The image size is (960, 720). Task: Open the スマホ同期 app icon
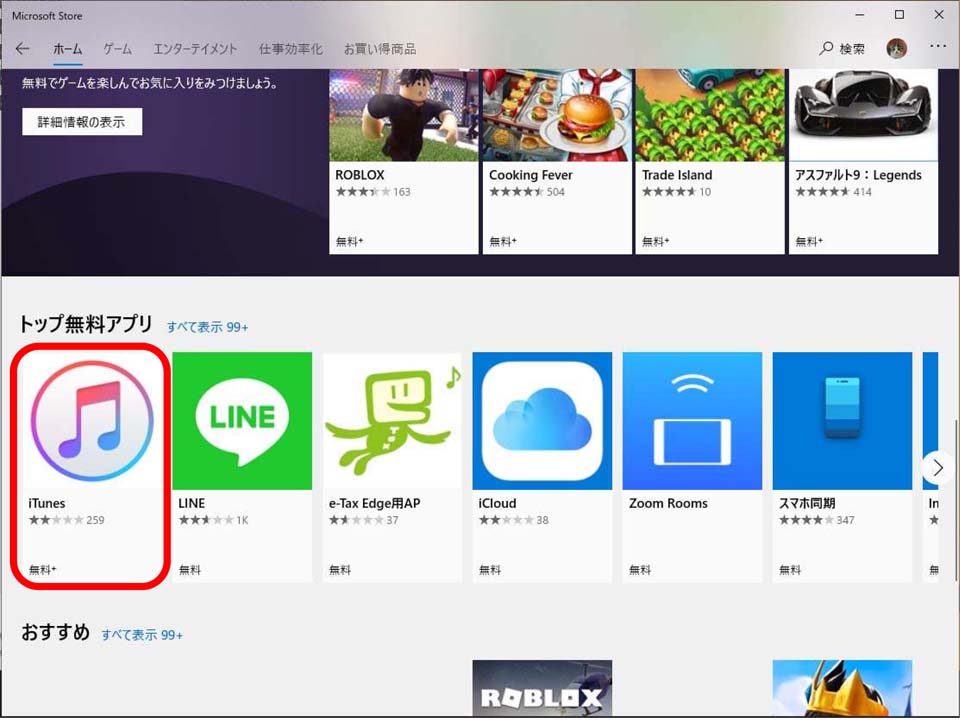coord(842,419)
